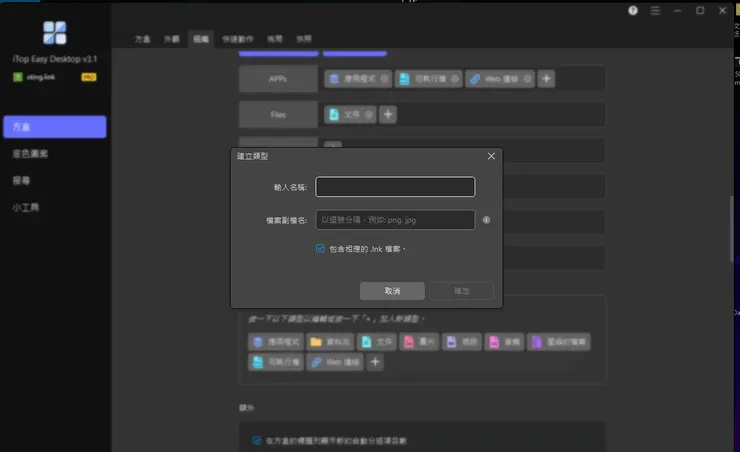This screenshot has height=452, width=740.
Task: Select the 視訊 video type
Action: click(462, 342)
